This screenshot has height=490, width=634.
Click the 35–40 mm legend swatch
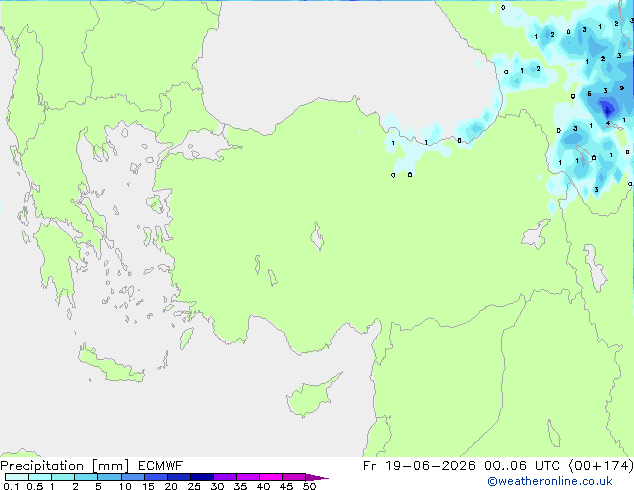coord(247,477)
